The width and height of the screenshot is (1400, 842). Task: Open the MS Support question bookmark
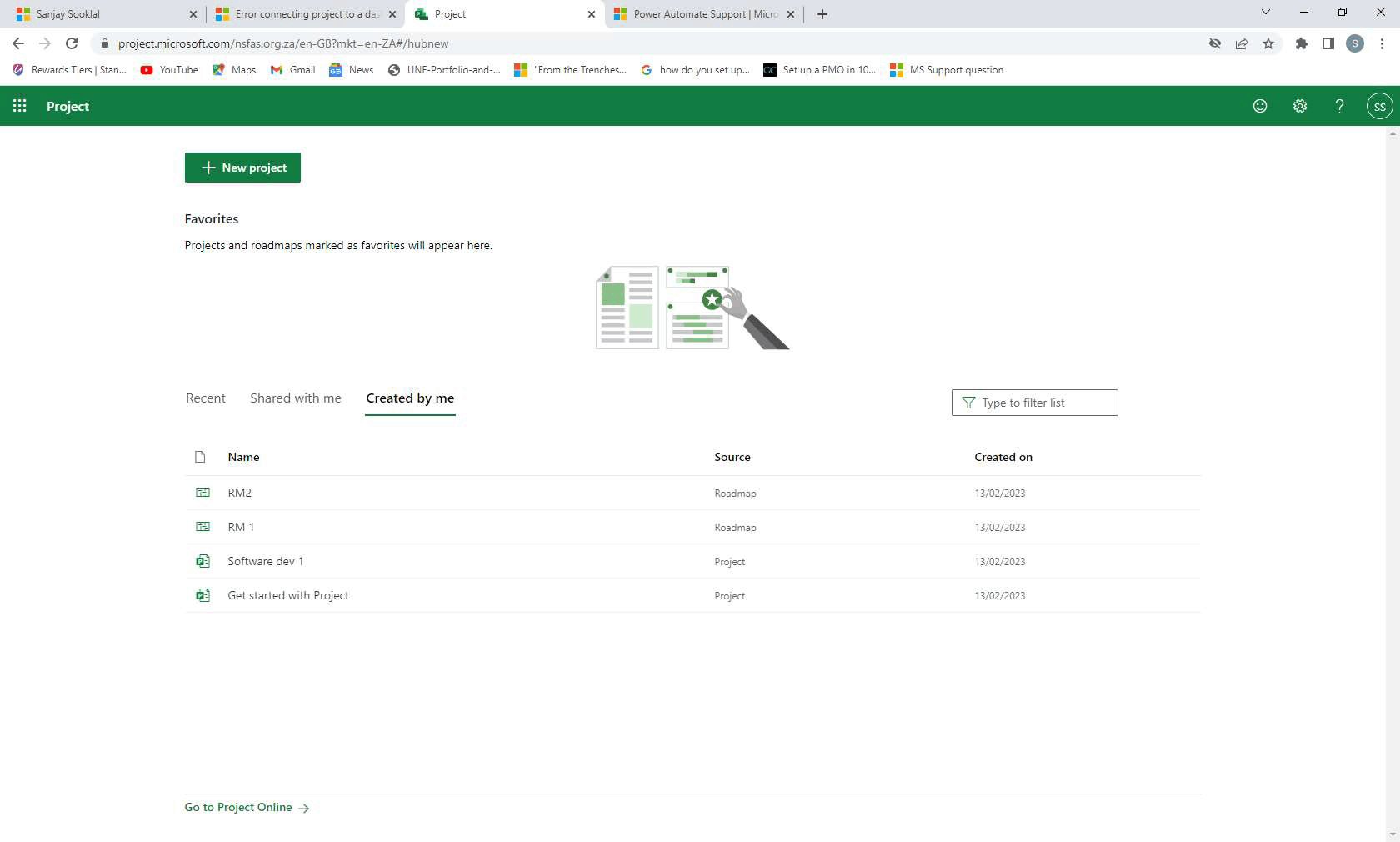point(947,70)
